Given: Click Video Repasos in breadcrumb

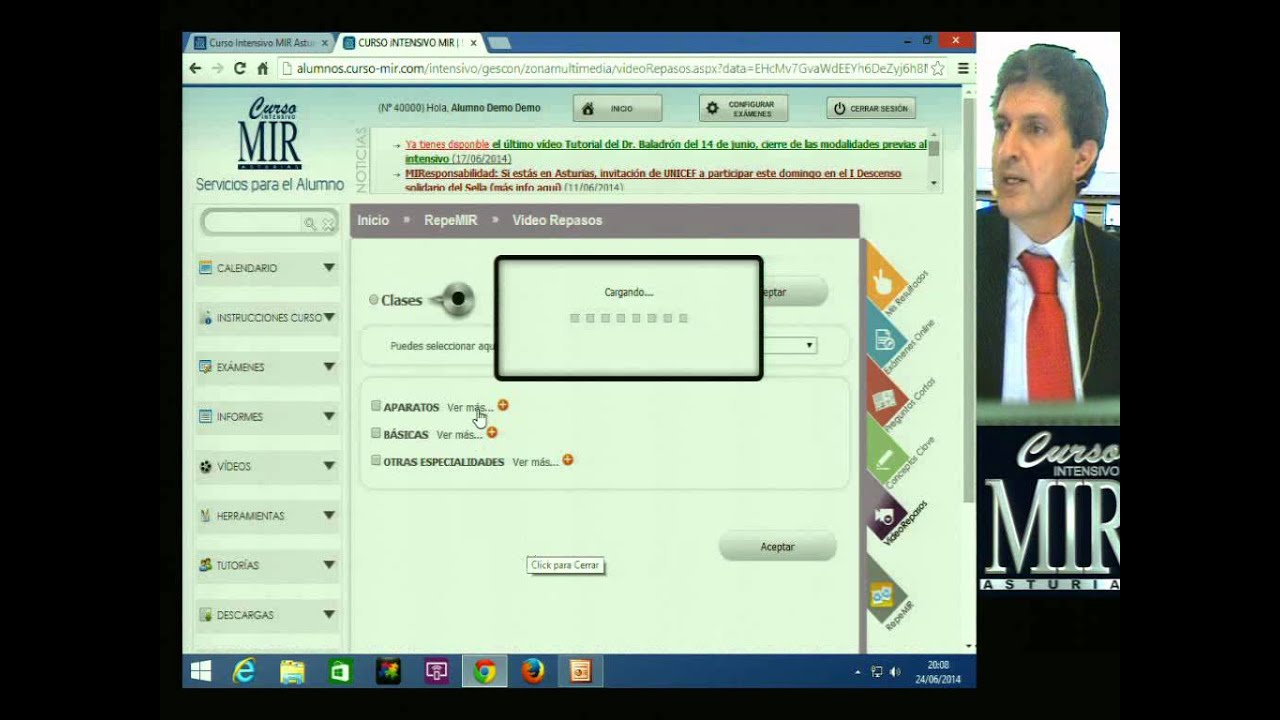Looking at the screenshot, I should point(557,220).
